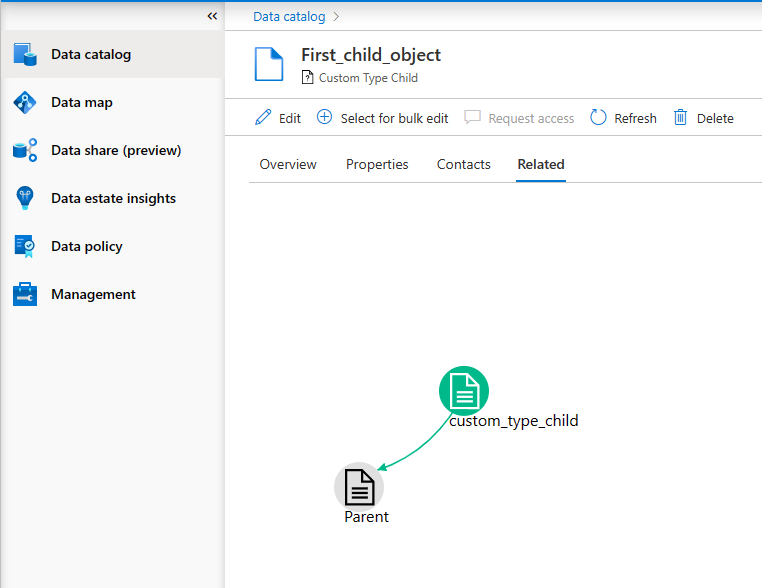The height and width of the screenshot is (588, 762).
Task: Click the Request access button
Action: 520,118
